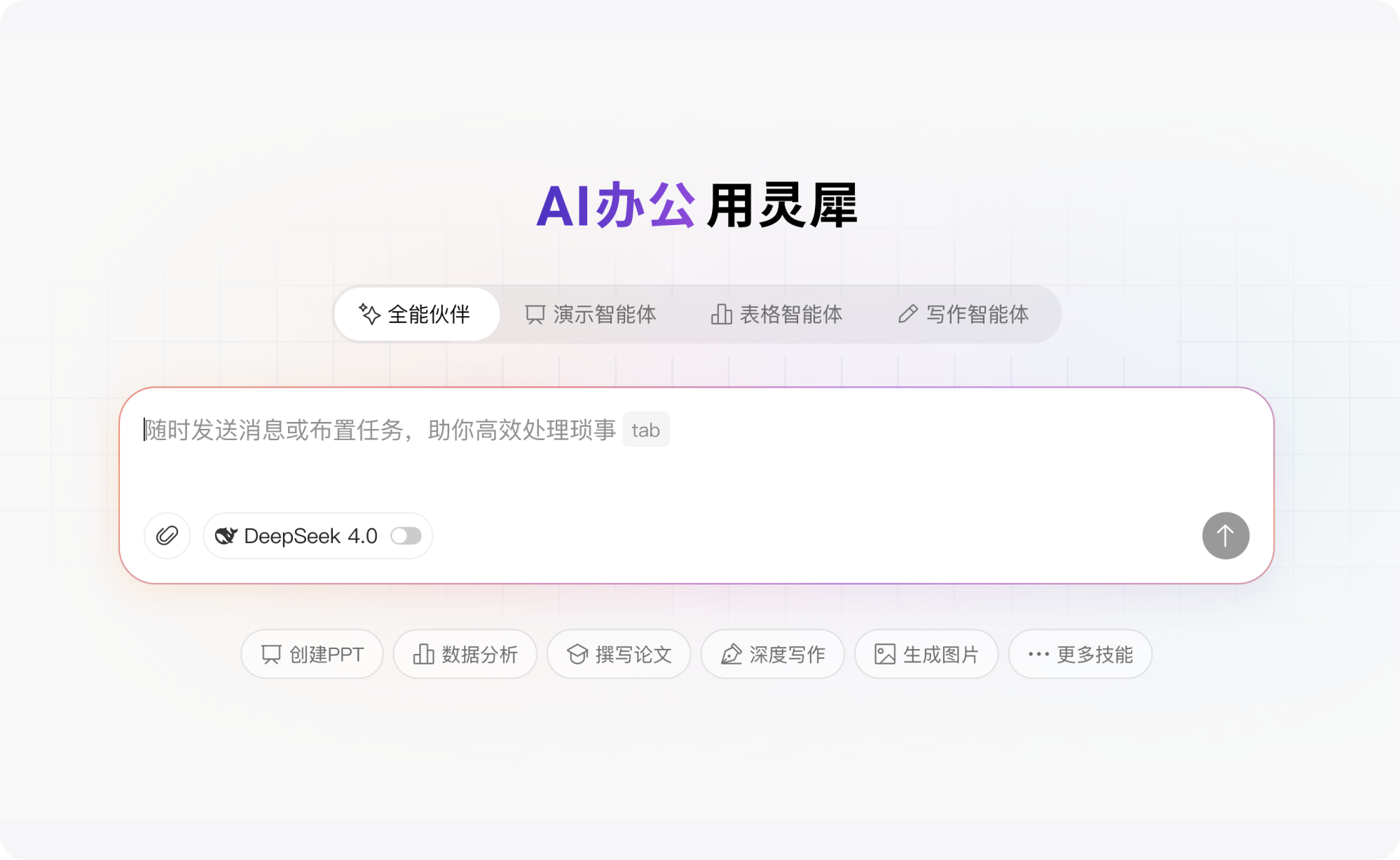Click the upward send arrow button
This screenshot has width=1400, height=860.
(1226, 535)
